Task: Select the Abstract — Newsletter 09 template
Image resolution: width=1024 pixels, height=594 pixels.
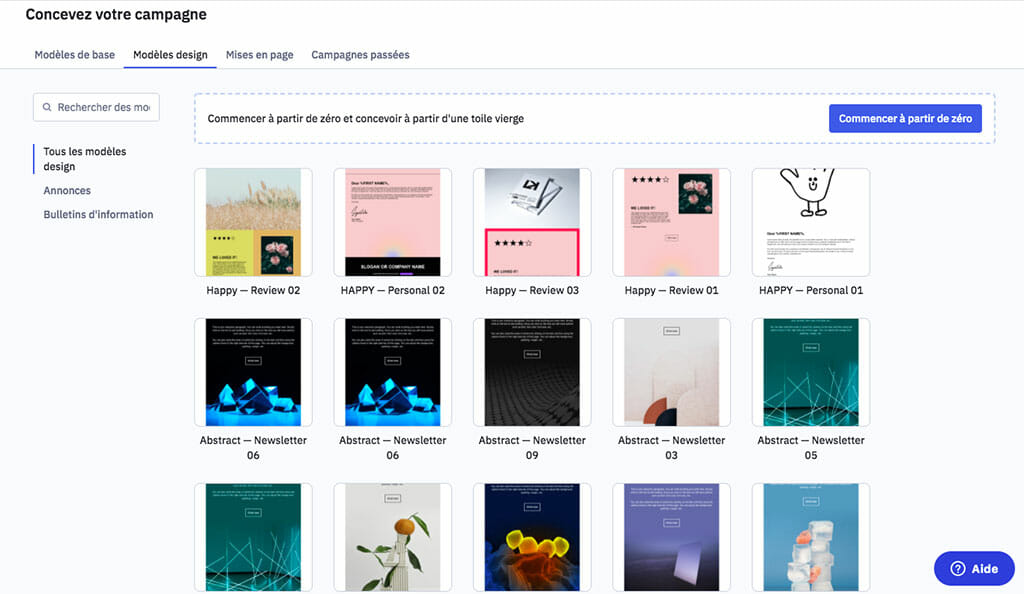Action: pyautogui.click(x=531, y=371)
